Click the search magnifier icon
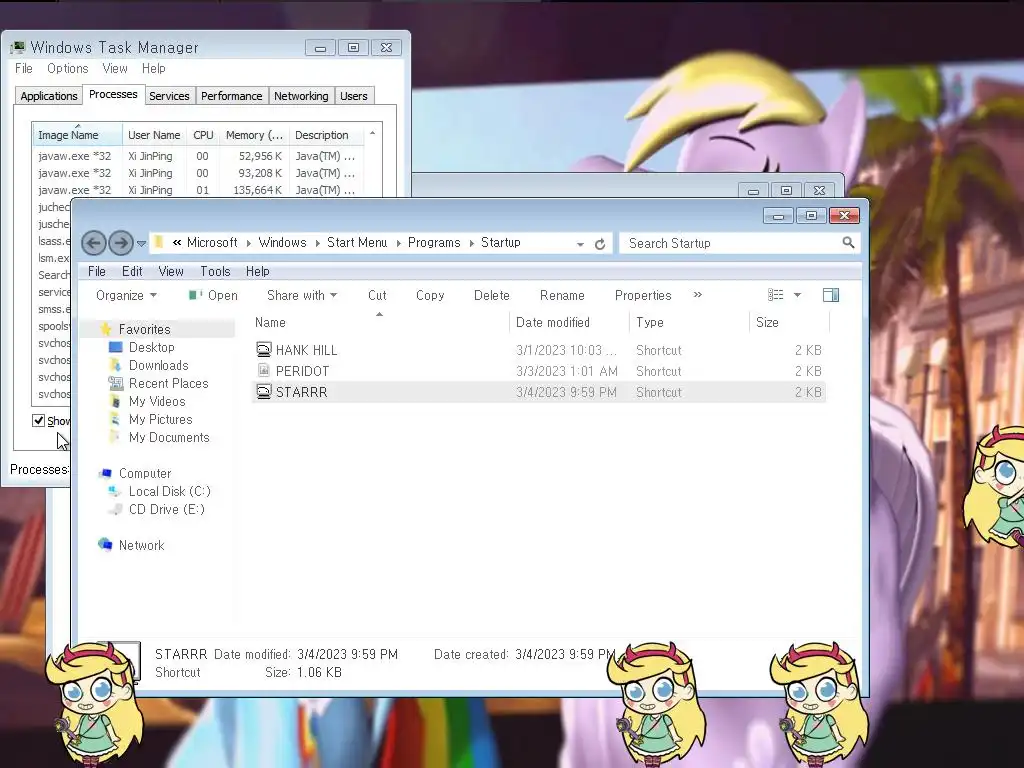The height and width of the screenshot is (768, 1024). [x=848, y=243]
